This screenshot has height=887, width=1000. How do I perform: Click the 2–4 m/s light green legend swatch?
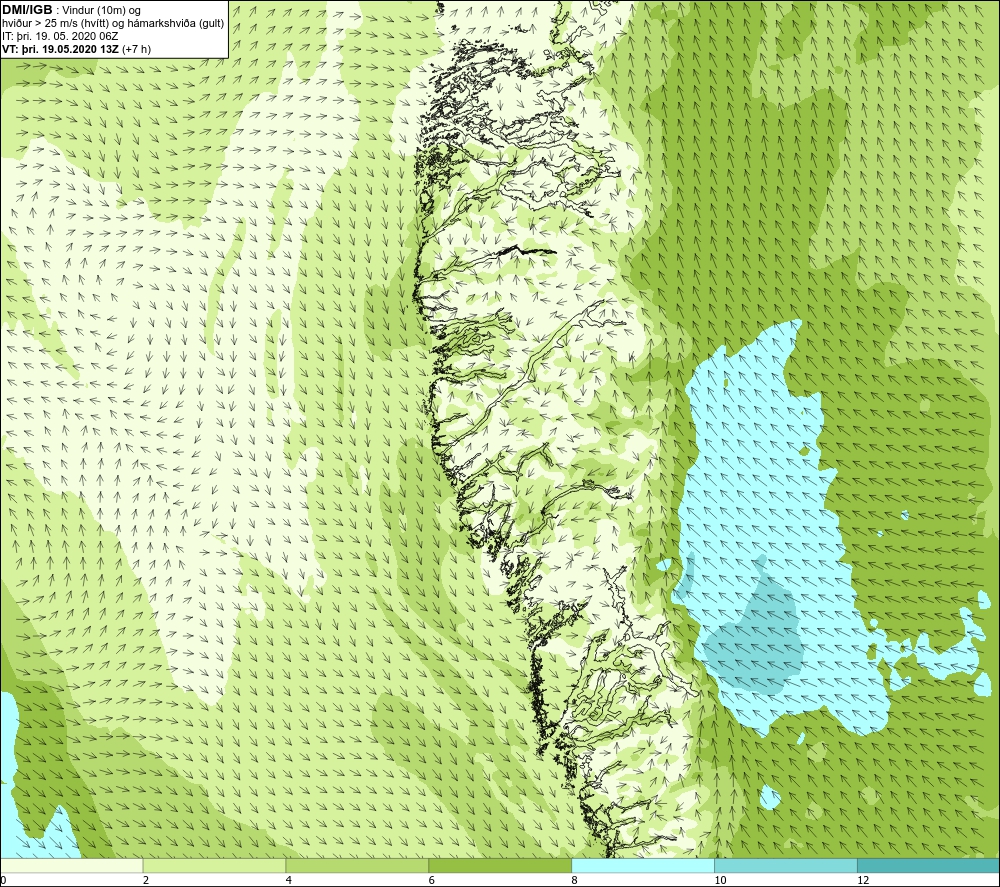point(214,865)
